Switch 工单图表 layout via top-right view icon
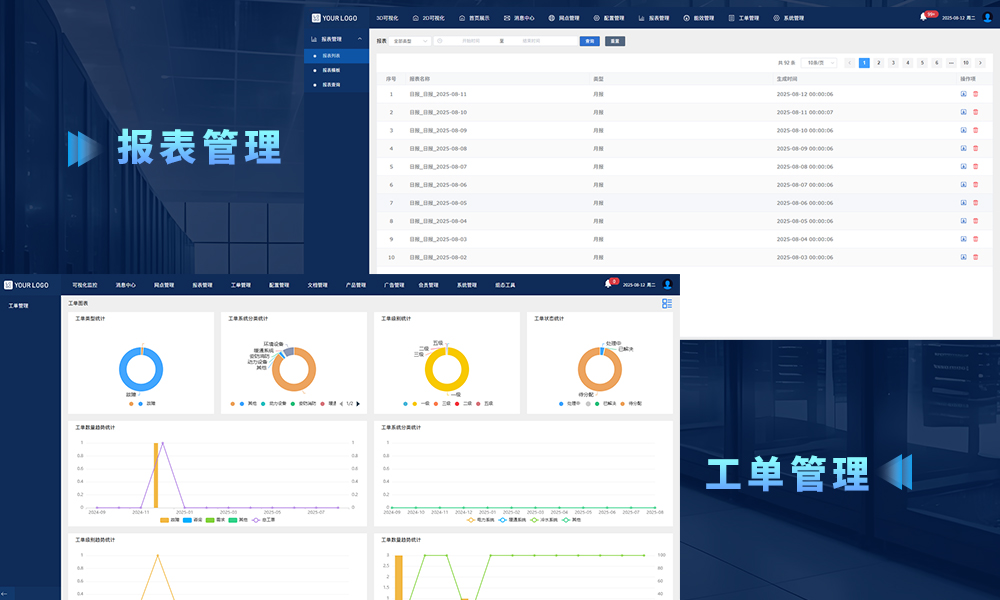The width and height of the screenshot is (1000, 600). (x=667, y=303)
